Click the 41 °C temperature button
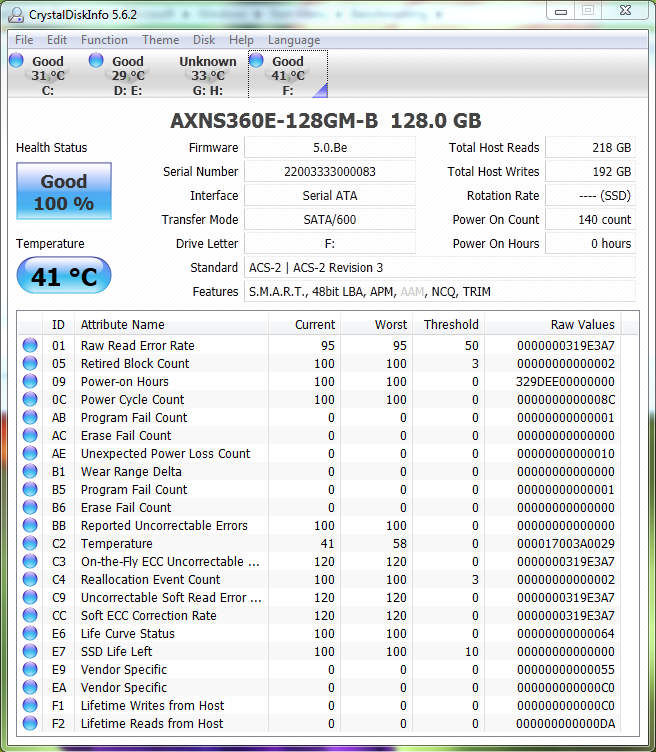The image size is (656, 752). [64, 276]
